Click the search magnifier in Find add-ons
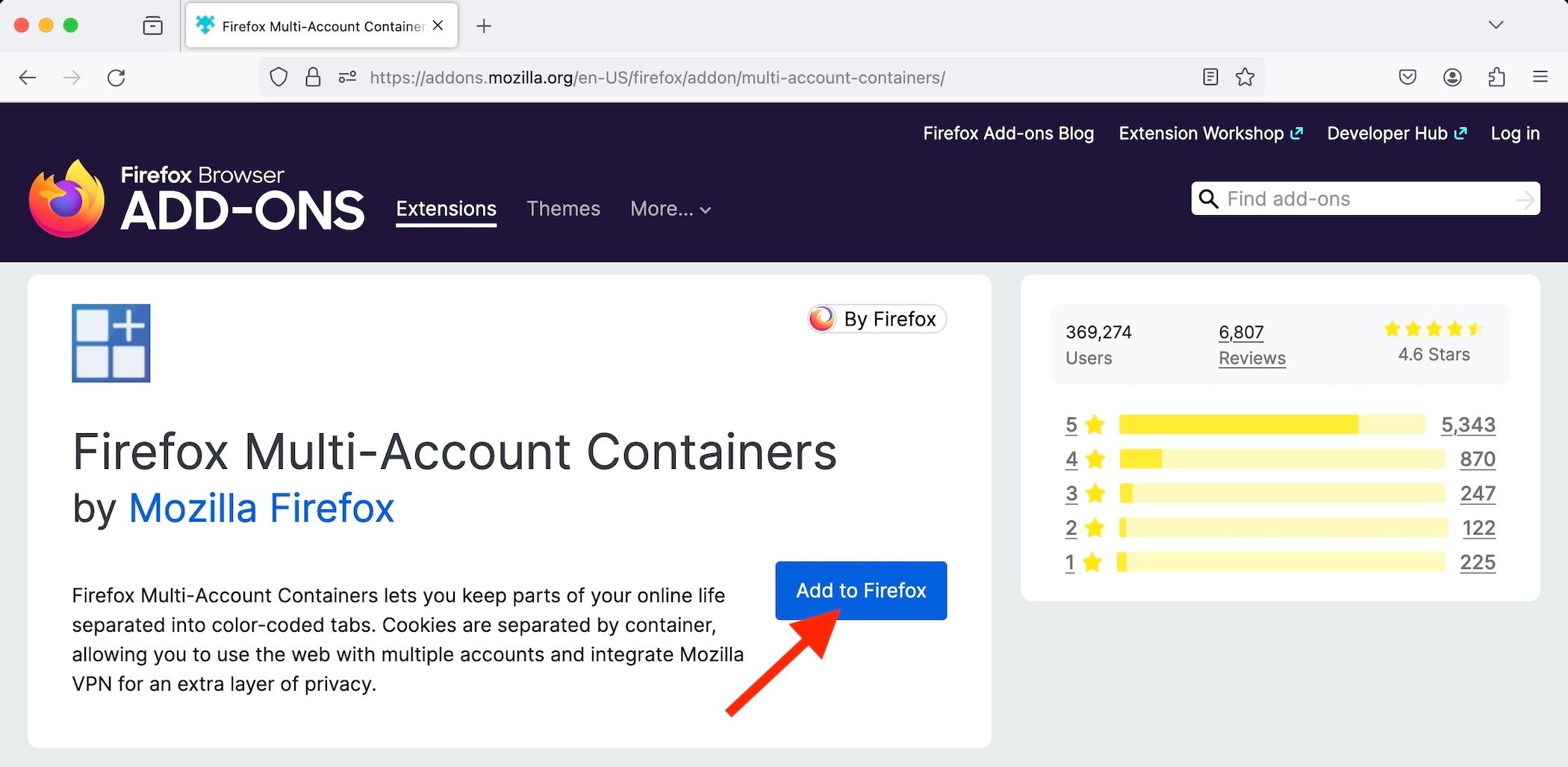 pyautogui.click(x=1208, y=199)
